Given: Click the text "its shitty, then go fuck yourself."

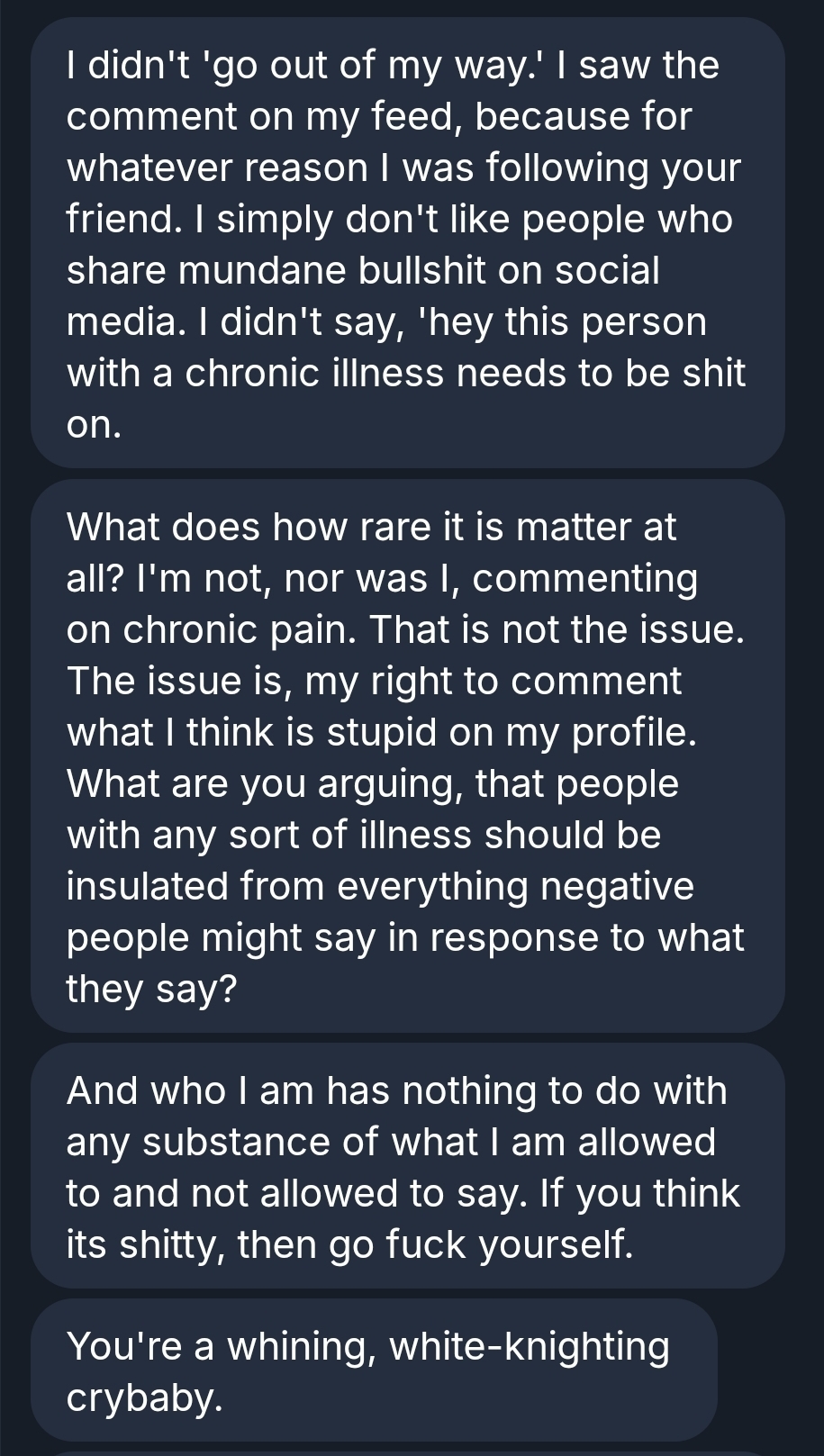Looking at the screenshot, I should (x=350, y=1244).
